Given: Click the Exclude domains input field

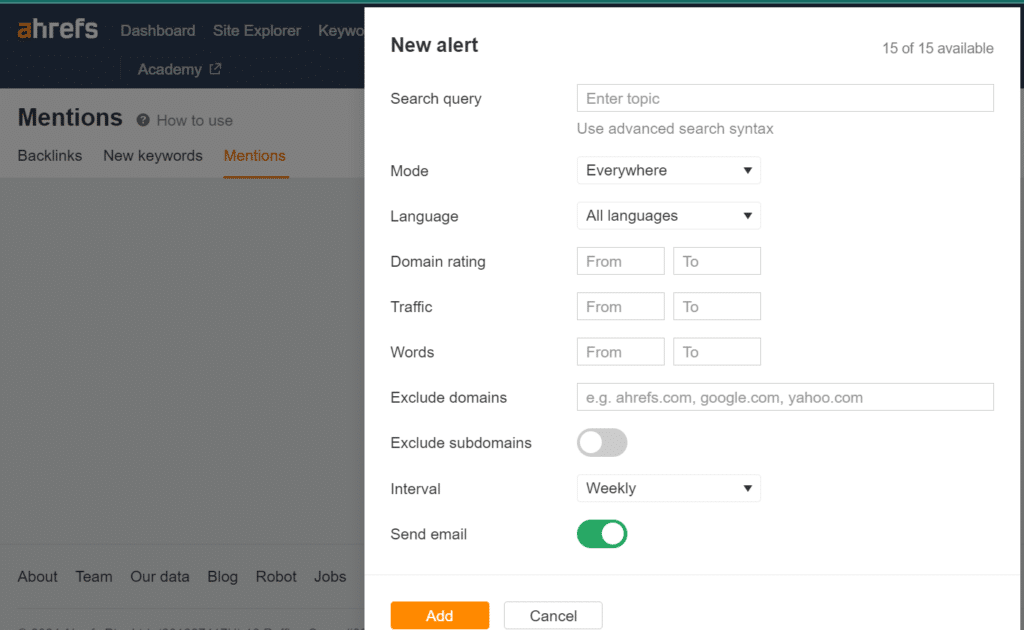Looking at the screenshot, I should [x=785, y=397].
